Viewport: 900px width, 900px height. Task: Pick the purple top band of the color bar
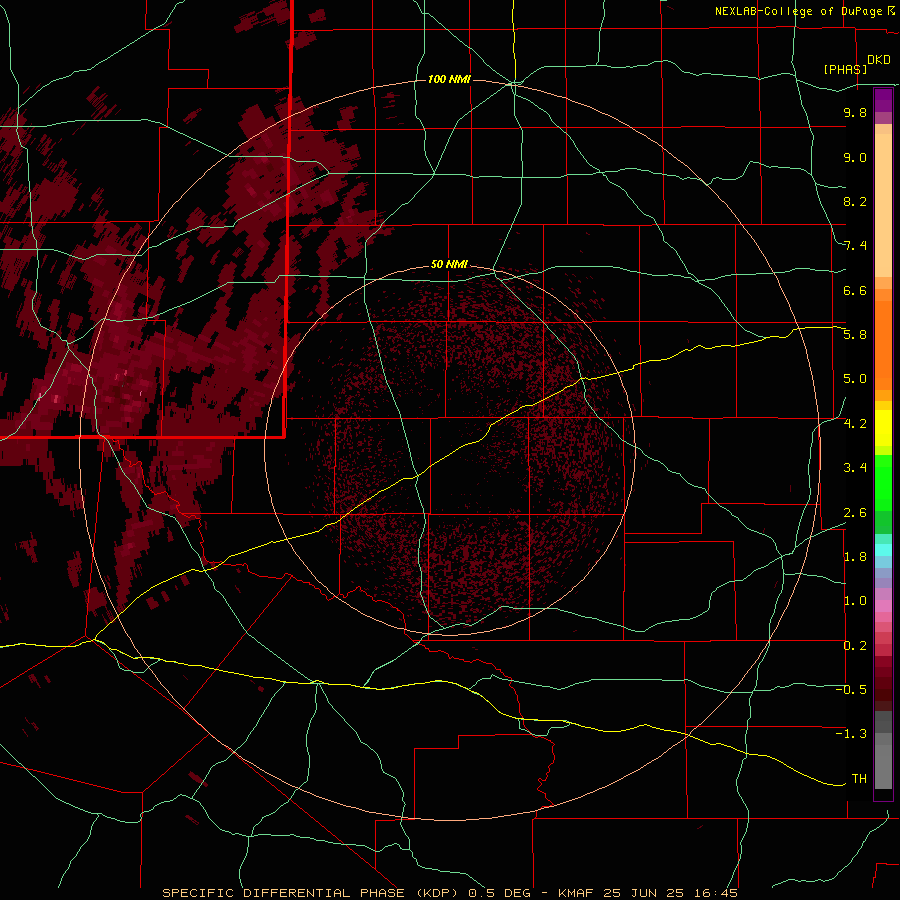(x=883, y=99)
